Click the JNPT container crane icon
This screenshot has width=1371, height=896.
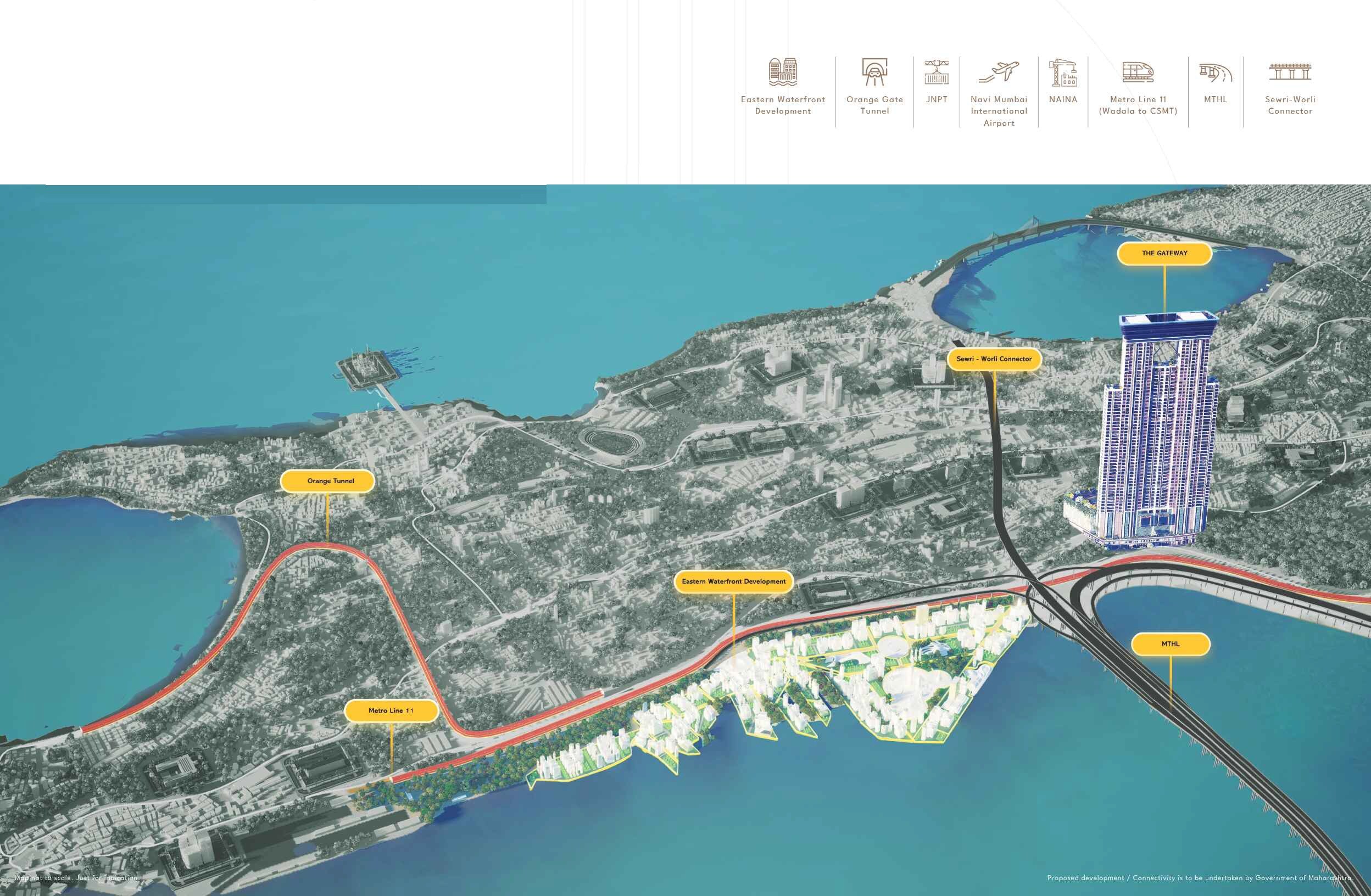(937, 72)
